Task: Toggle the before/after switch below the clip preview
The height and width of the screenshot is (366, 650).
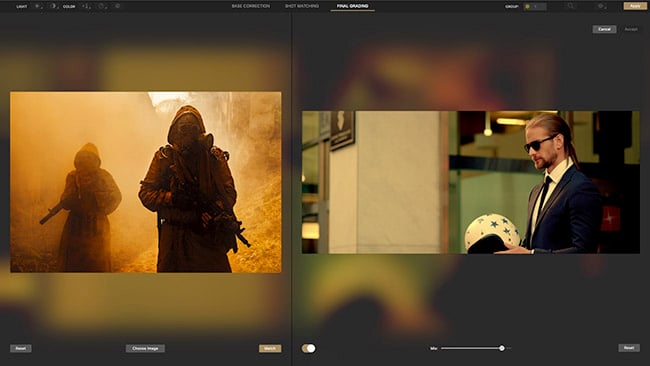Action: pos(308,348)
